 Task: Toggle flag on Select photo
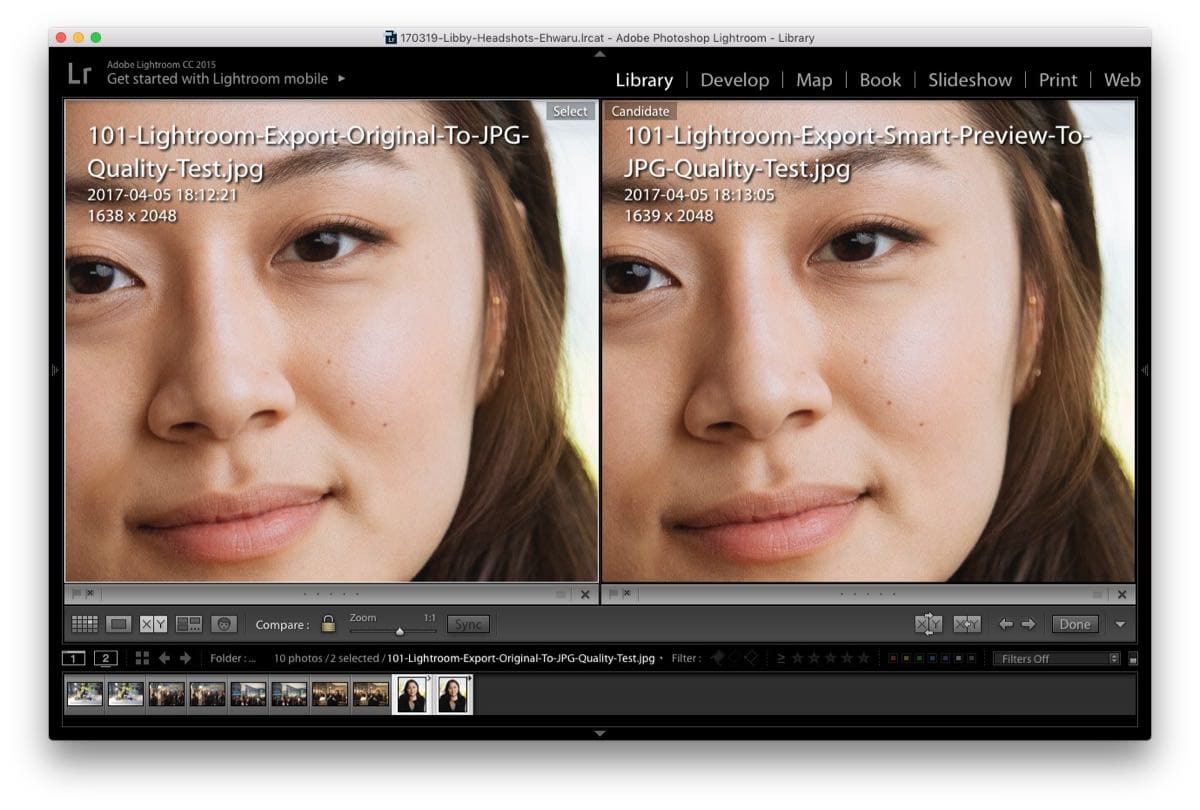point(76,594)
